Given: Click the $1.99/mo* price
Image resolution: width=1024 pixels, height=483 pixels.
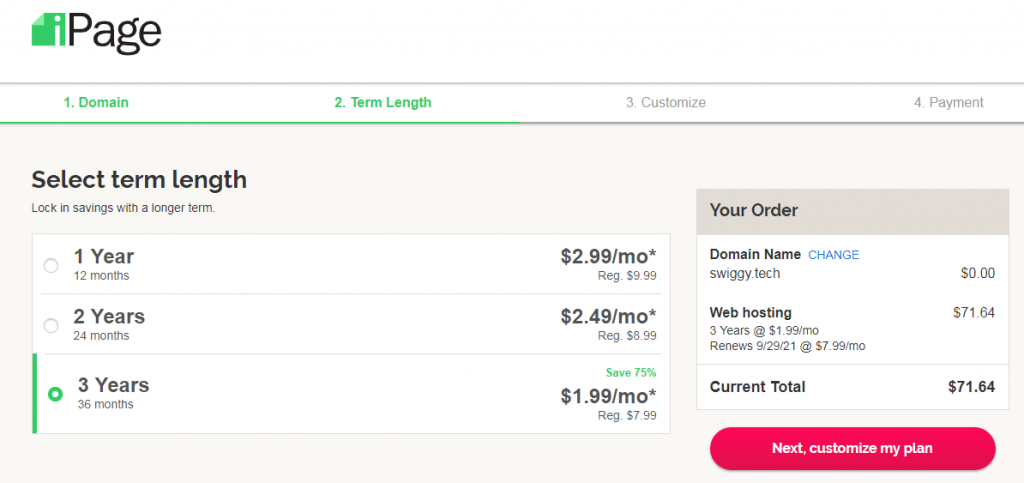Looking at the screenshot, I should pyautogui.click(x=608, y=396).
